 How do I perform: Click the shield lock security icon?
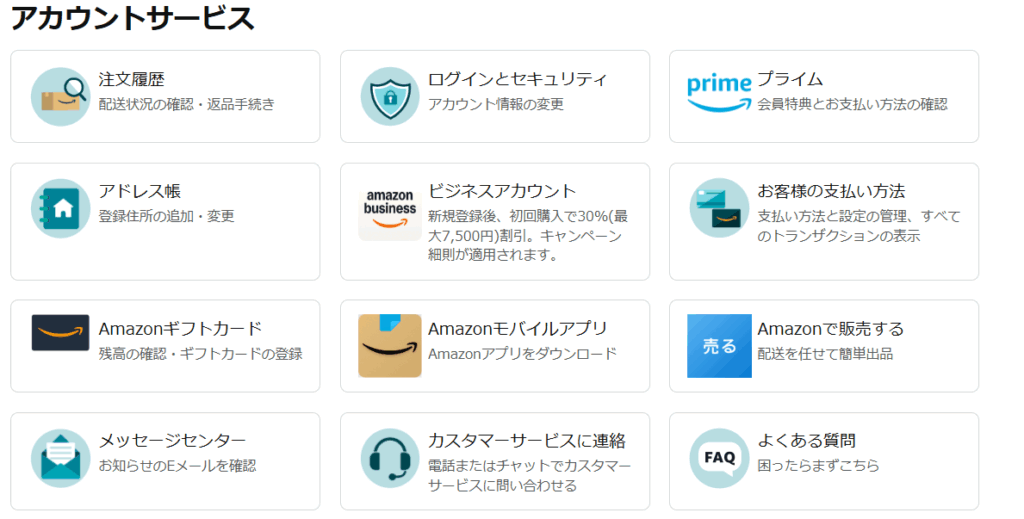(390, 96)
